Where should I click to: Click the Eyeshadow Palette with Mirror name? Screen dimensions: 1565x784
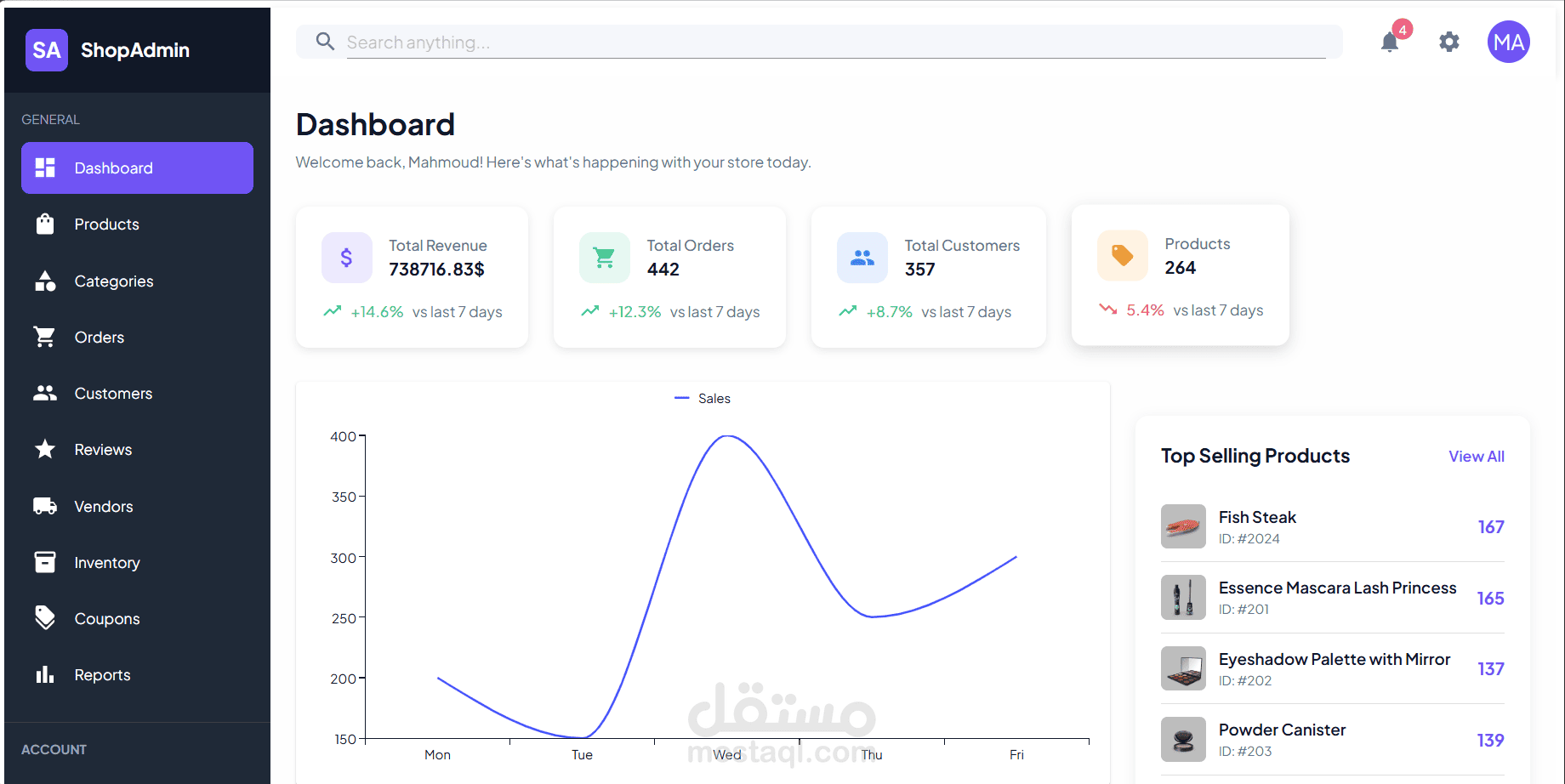(1335, 659)
